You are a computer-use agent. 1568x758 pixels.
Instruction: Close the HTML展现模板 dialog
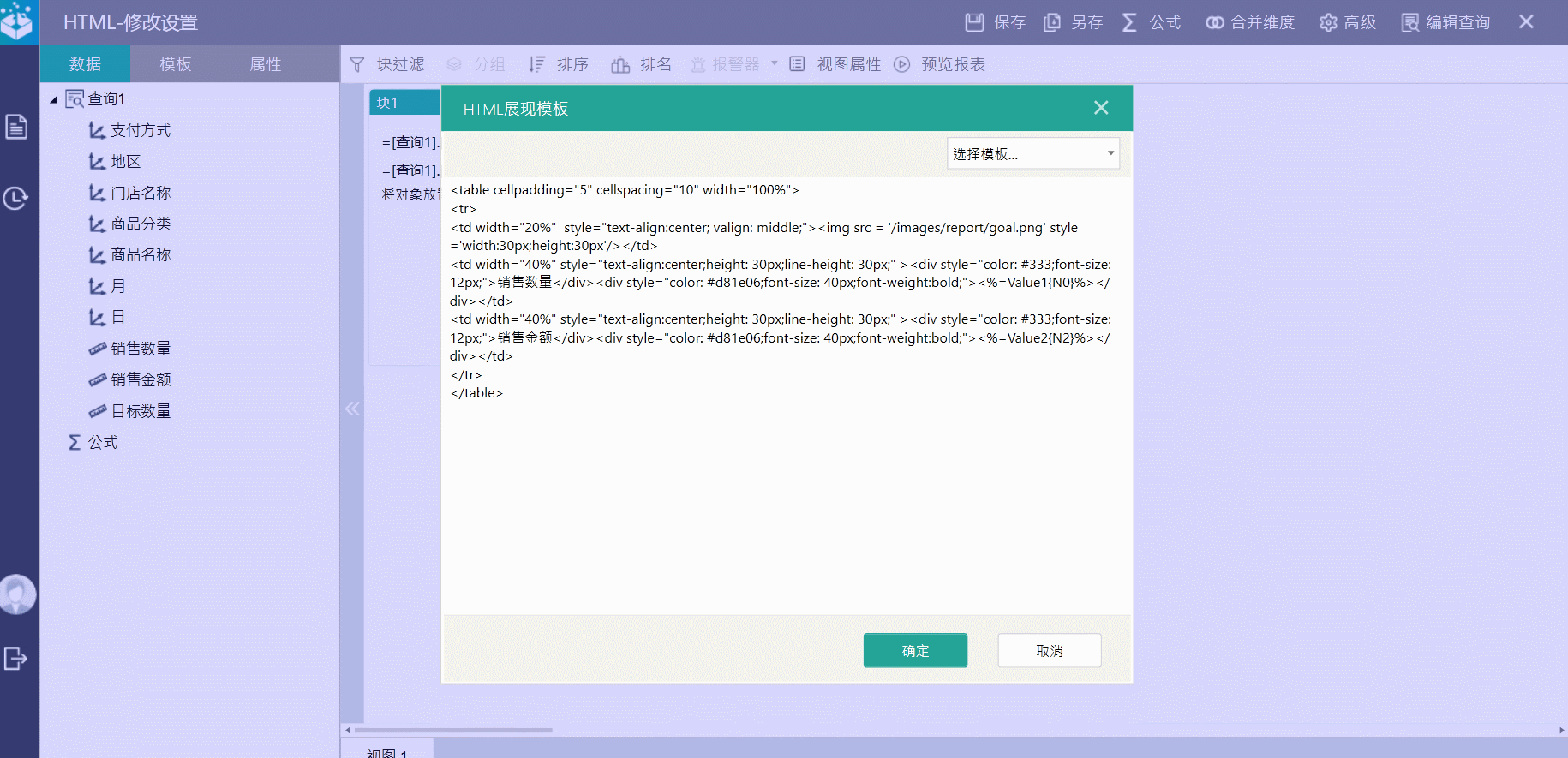(1101, 108)
